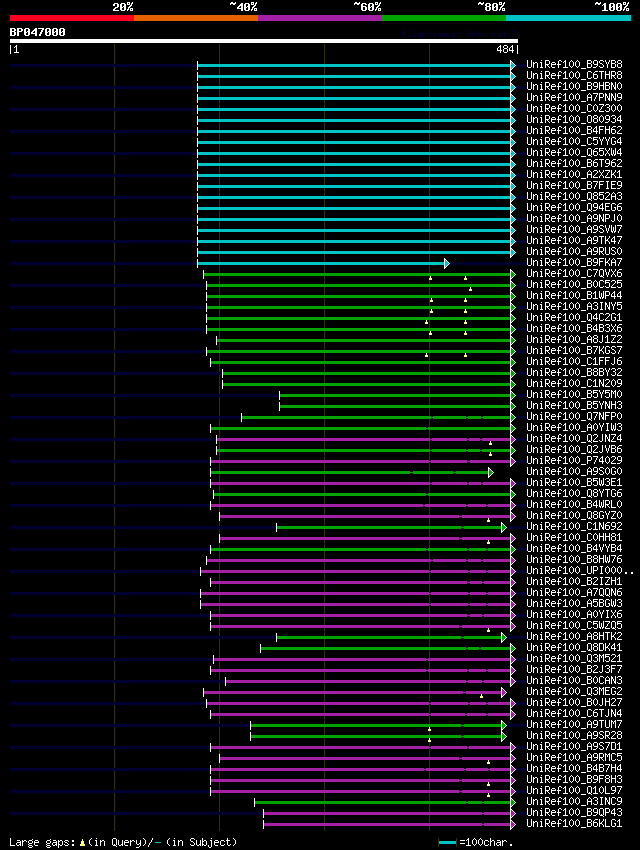Image resolution: width=640 pixels, height=850 pixels.
Task: Open hit UniRef100_B4FH62
Action: pyautogui.click(x=574, y=130)
